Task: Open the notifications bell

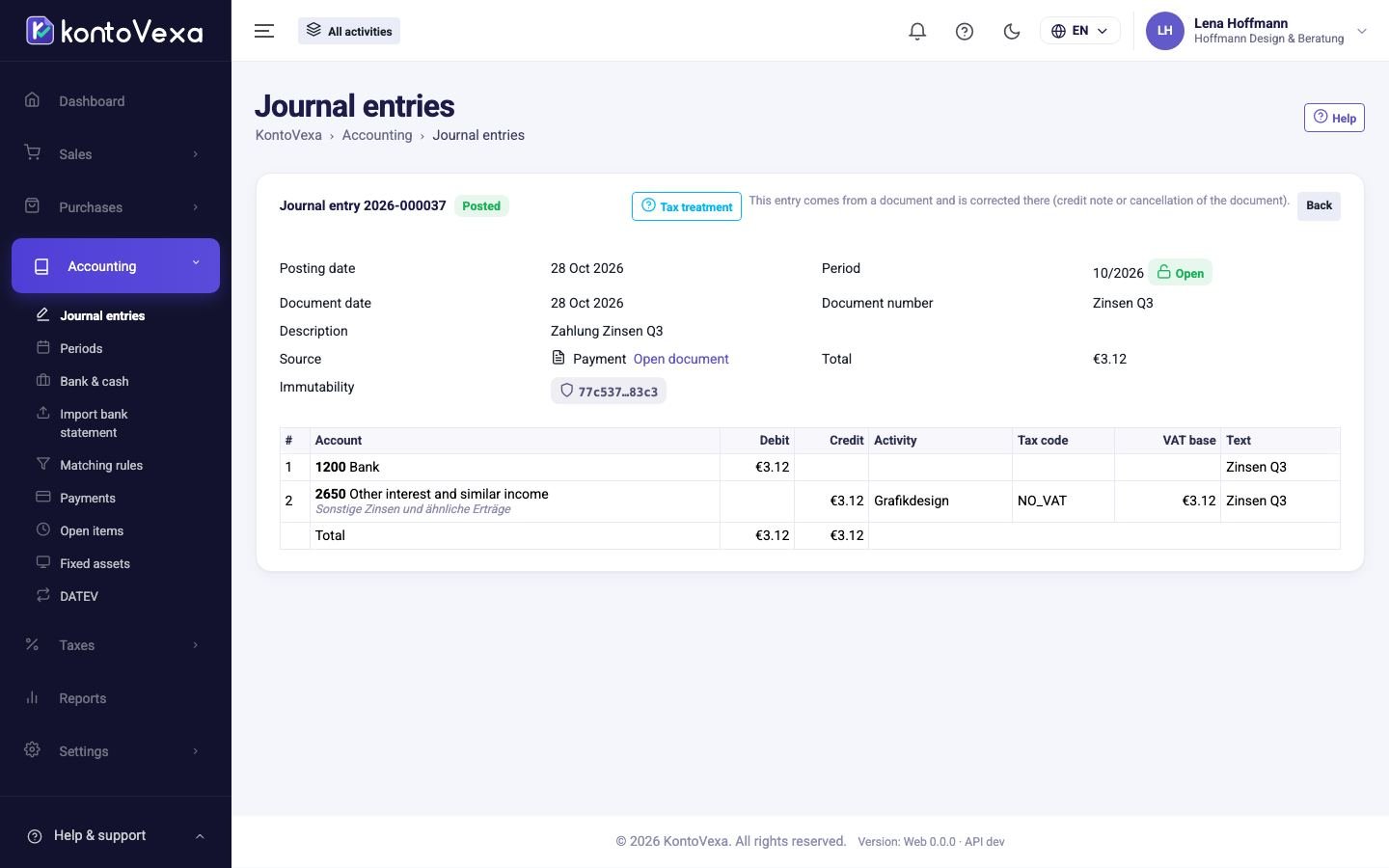Action: point(917,31)
